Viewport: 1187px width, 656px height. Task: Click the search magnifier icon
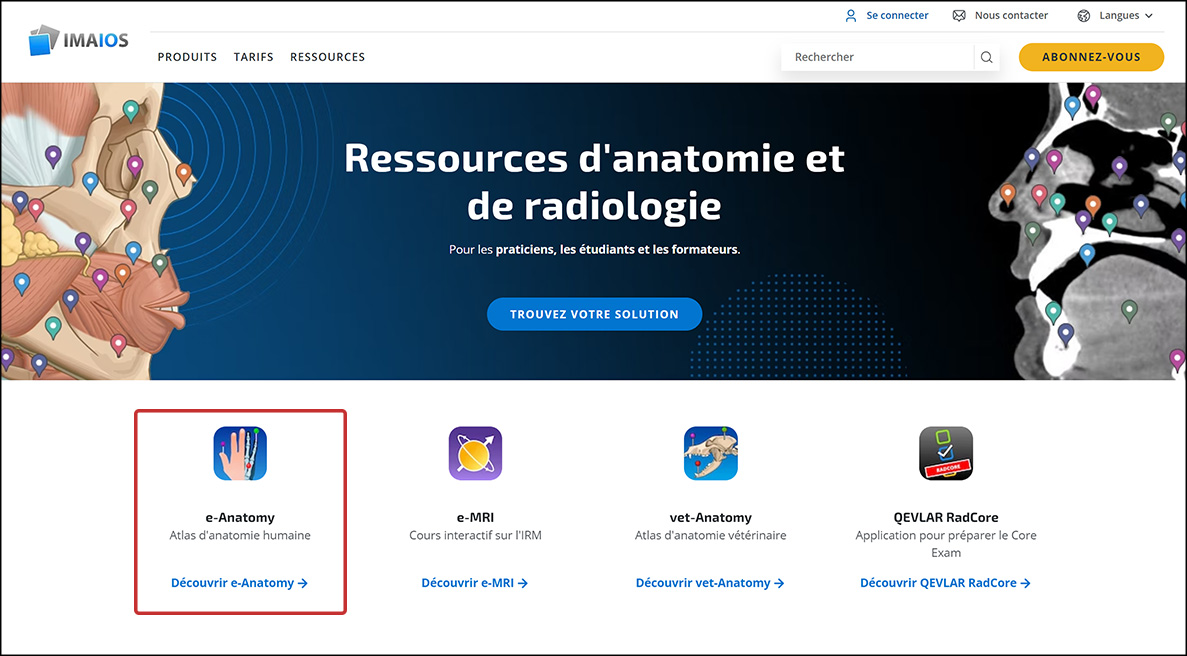point(986,57)
